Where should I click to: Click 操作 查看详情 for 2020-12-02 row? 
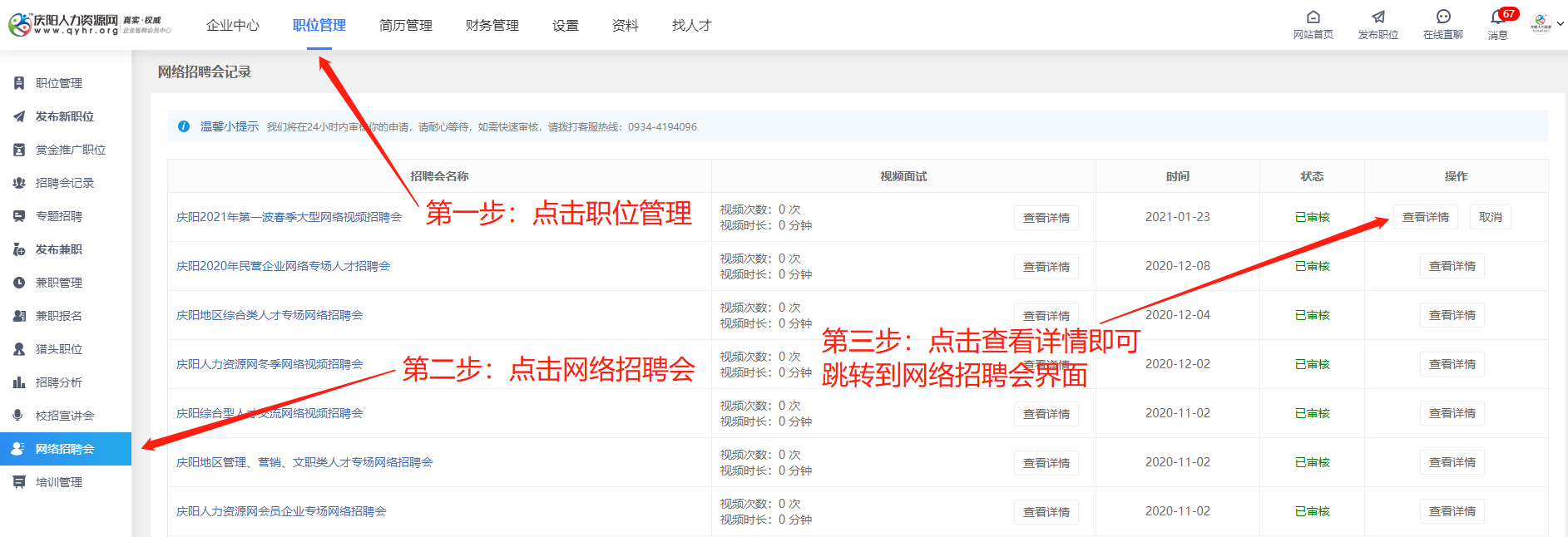1452,364
